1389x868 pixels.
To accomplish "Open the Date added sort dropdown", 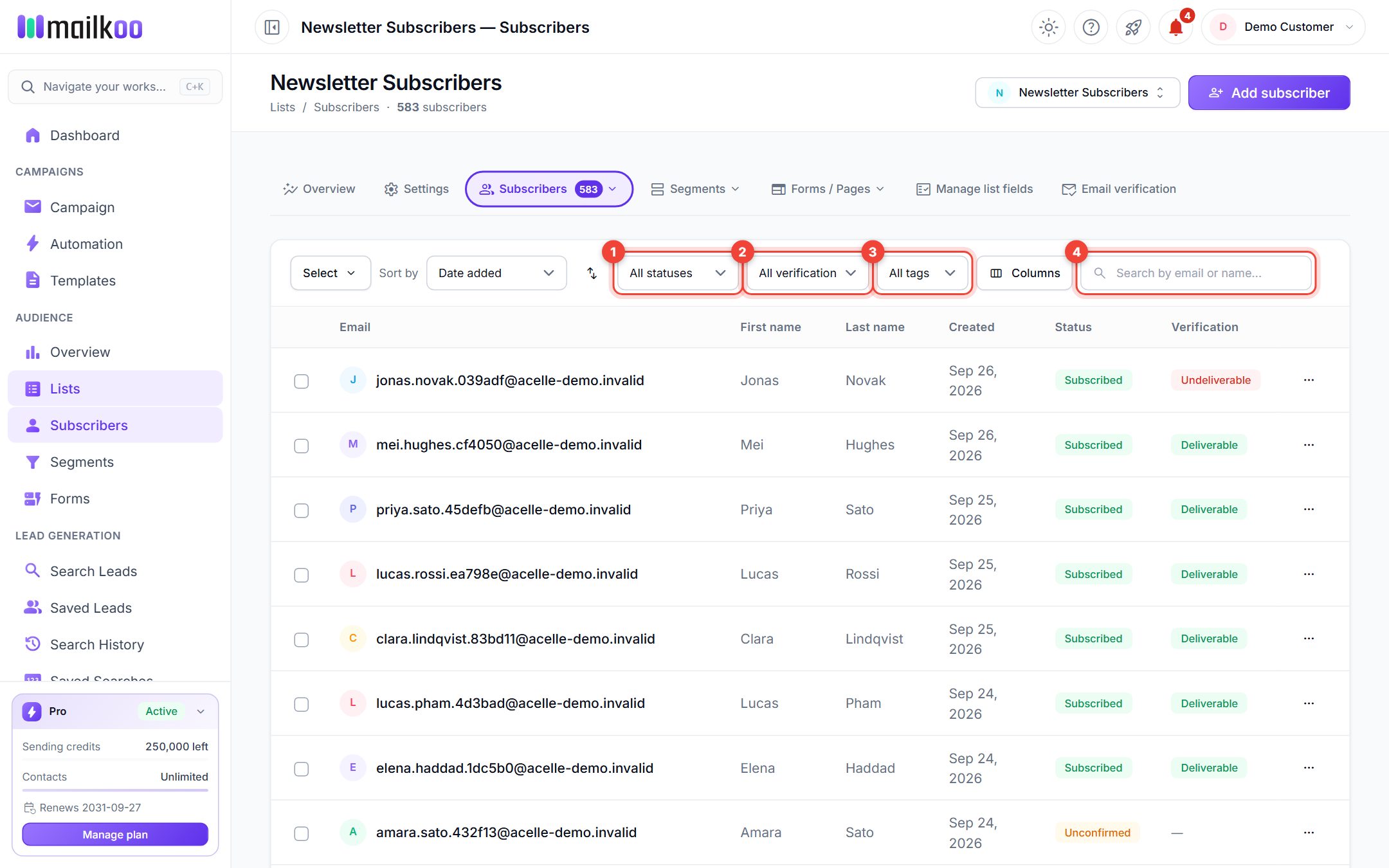I will click(x=496, y=273).
